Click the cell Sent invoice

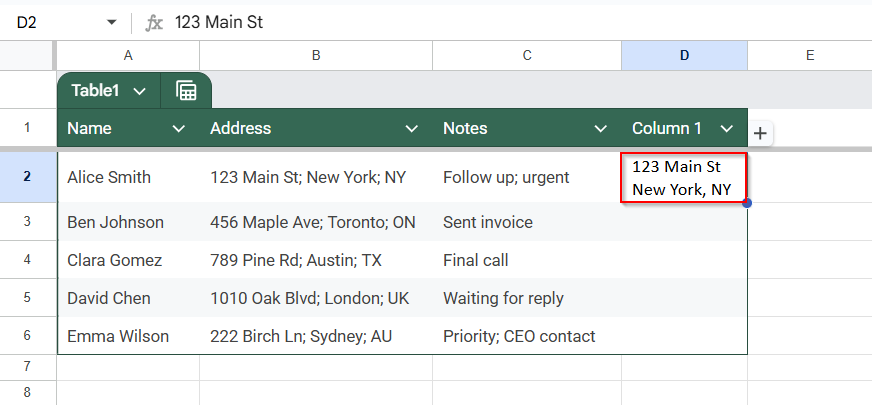(x=527, y=222)
